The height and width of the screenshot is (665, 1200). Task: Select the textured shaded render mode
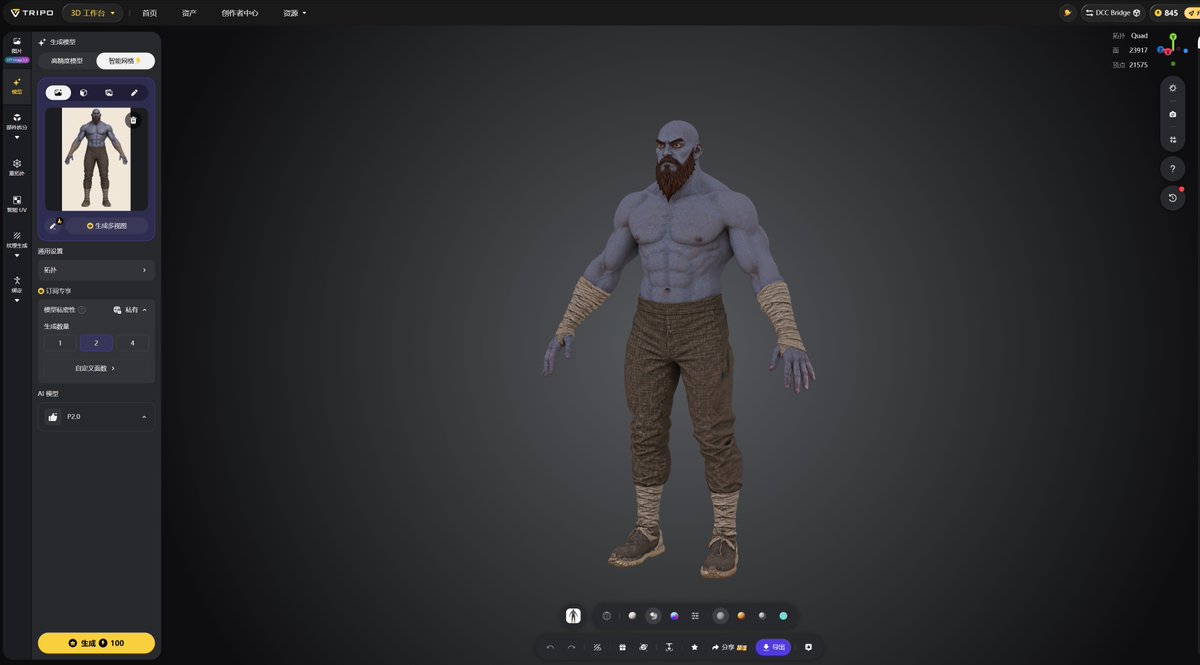[653, 615]
